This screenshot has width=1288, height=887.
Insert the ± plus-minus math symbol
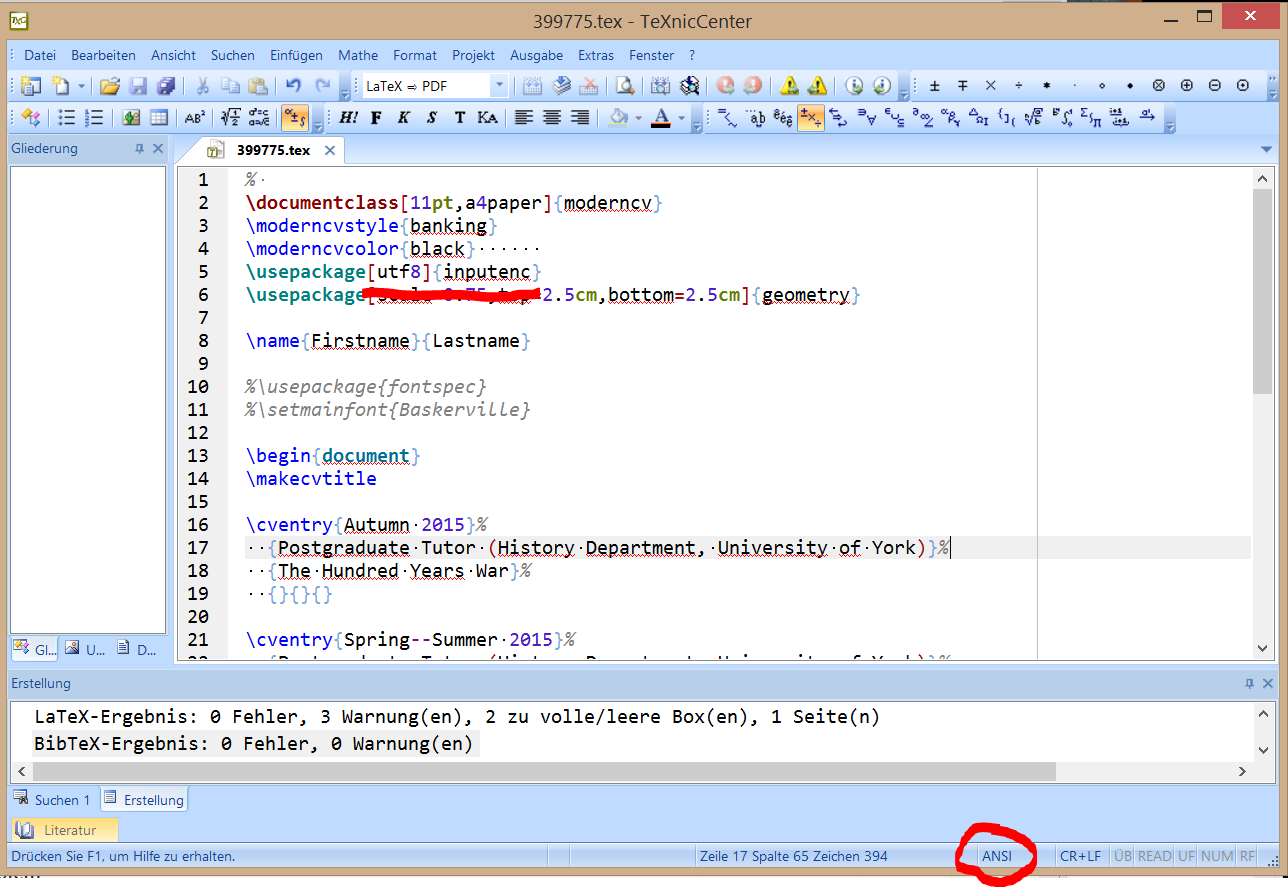[x=935, y=86]
